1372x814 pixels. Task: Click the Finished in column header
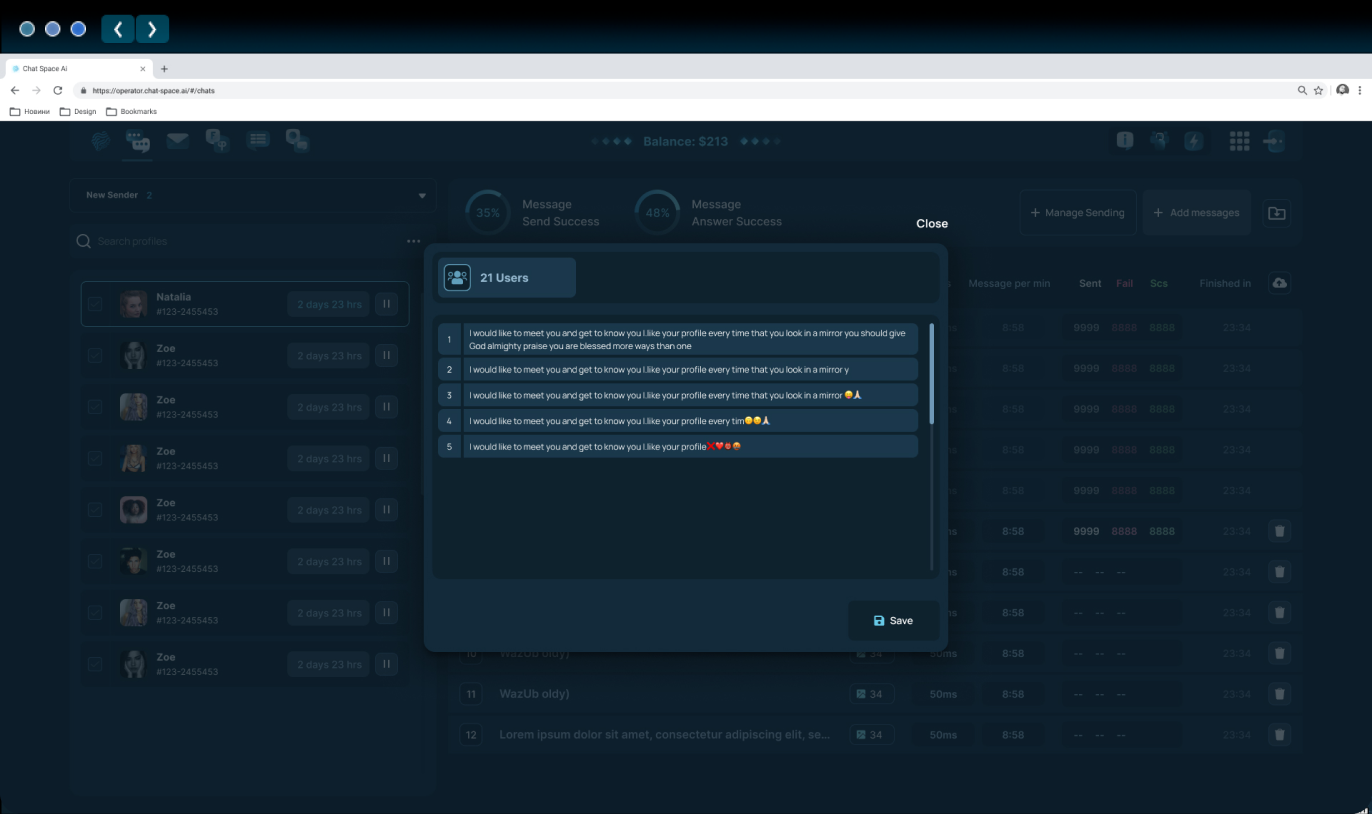coord(1225,283)
